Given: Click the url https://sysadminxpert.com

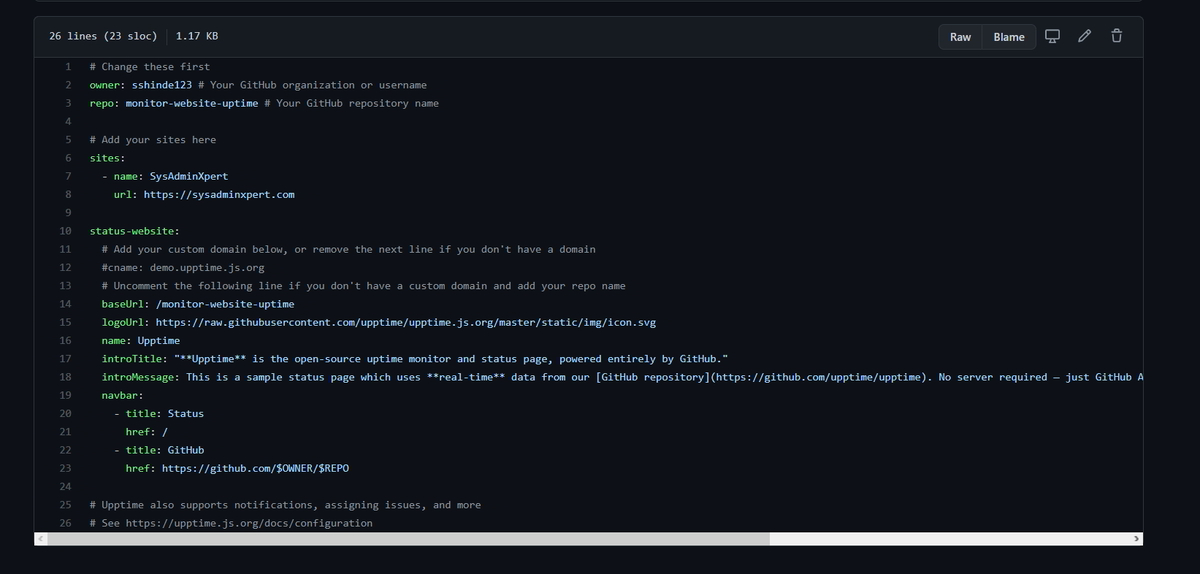Looking at the screenshot, I should [x=219, y=194].
